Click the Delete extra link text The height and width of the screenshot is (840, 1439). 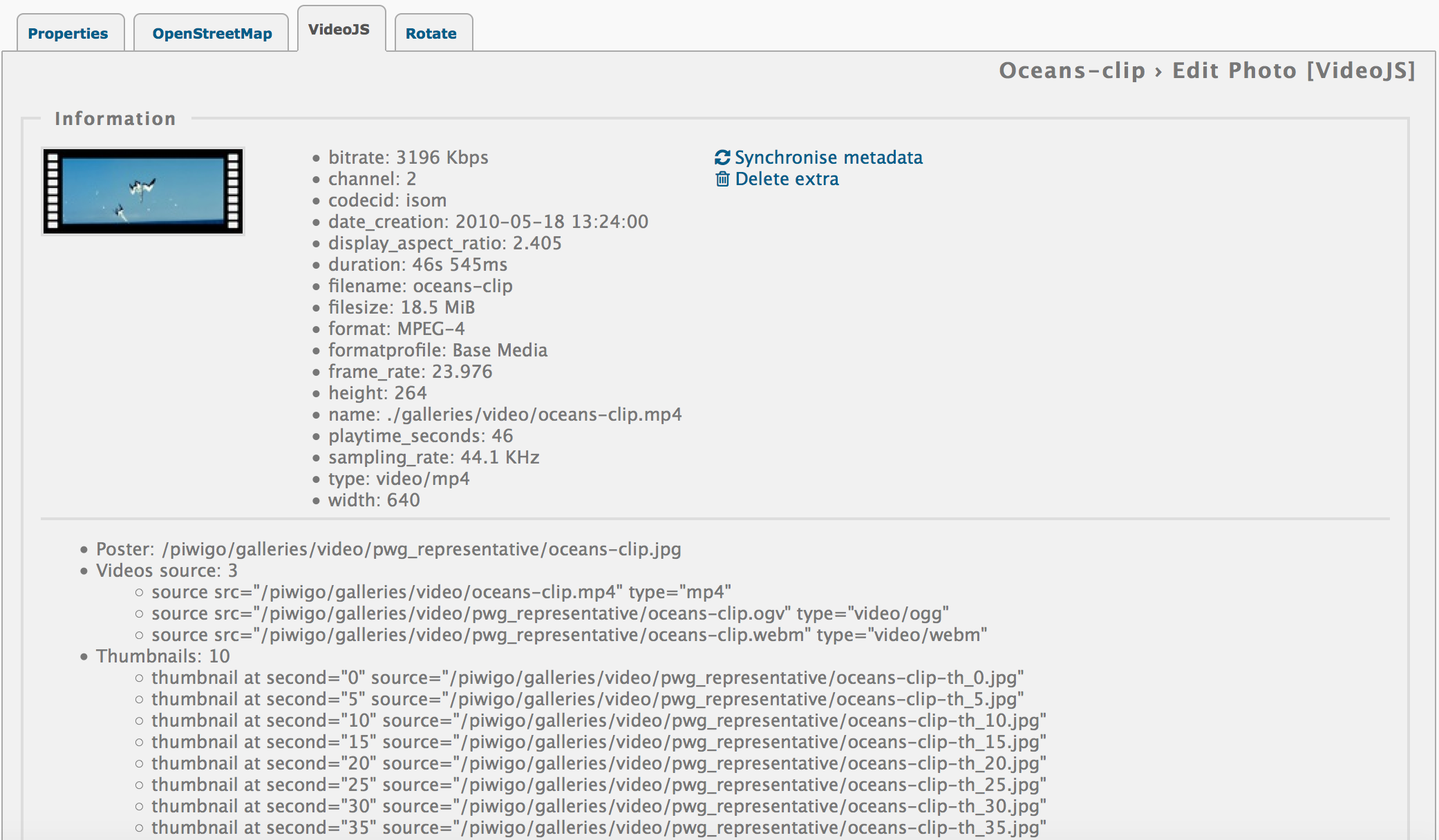coord(787,179)
